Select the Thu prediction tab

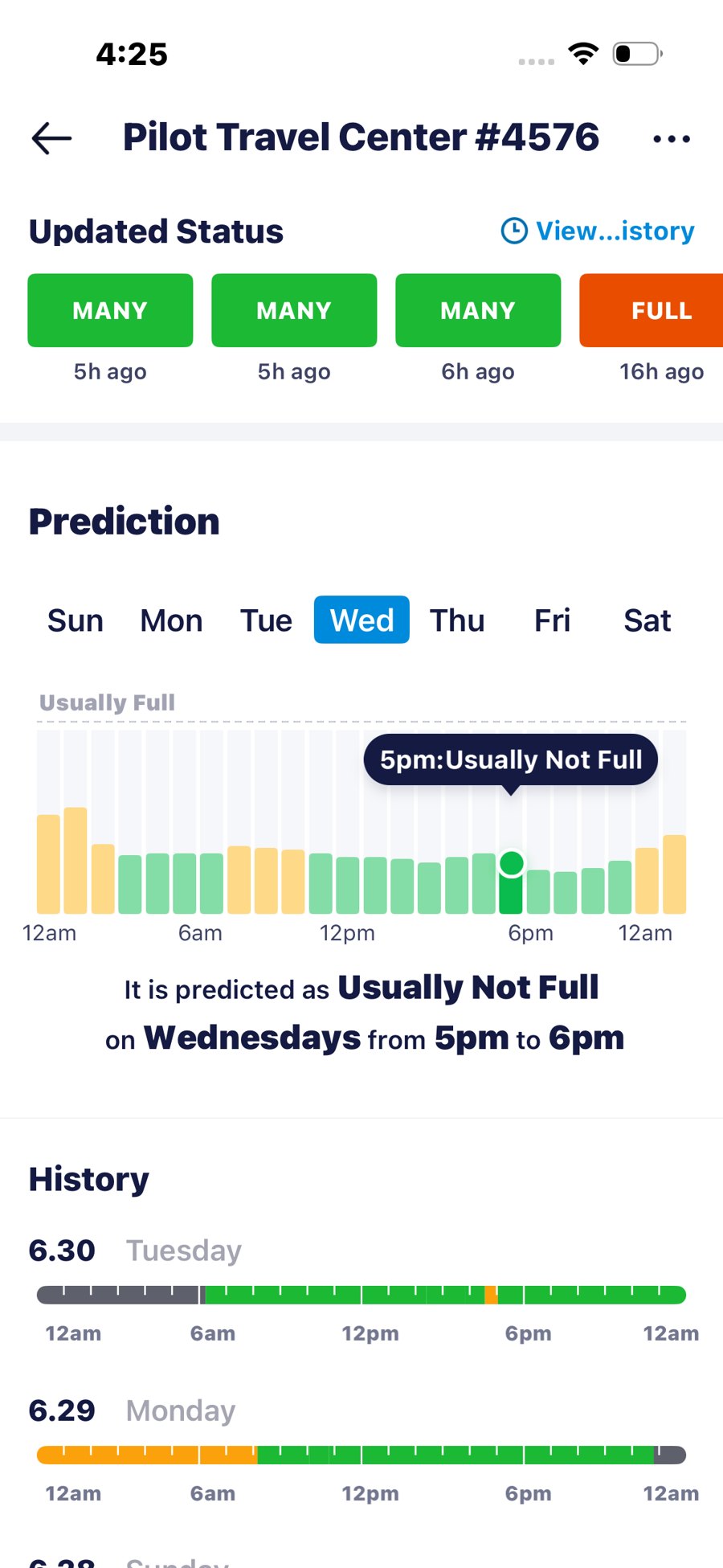[x=457, y=620]
